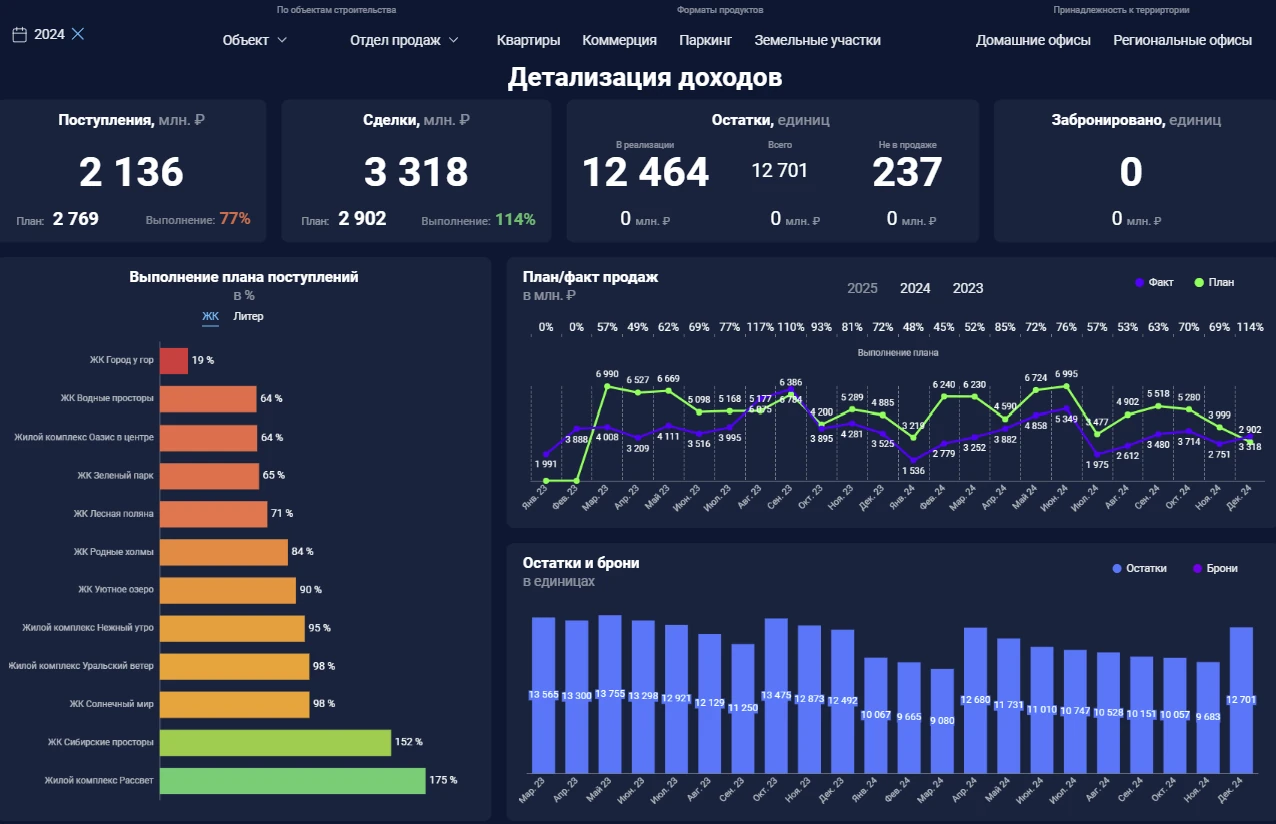
Task: Select Региональные офисы territory filter
Action: 1182,40
